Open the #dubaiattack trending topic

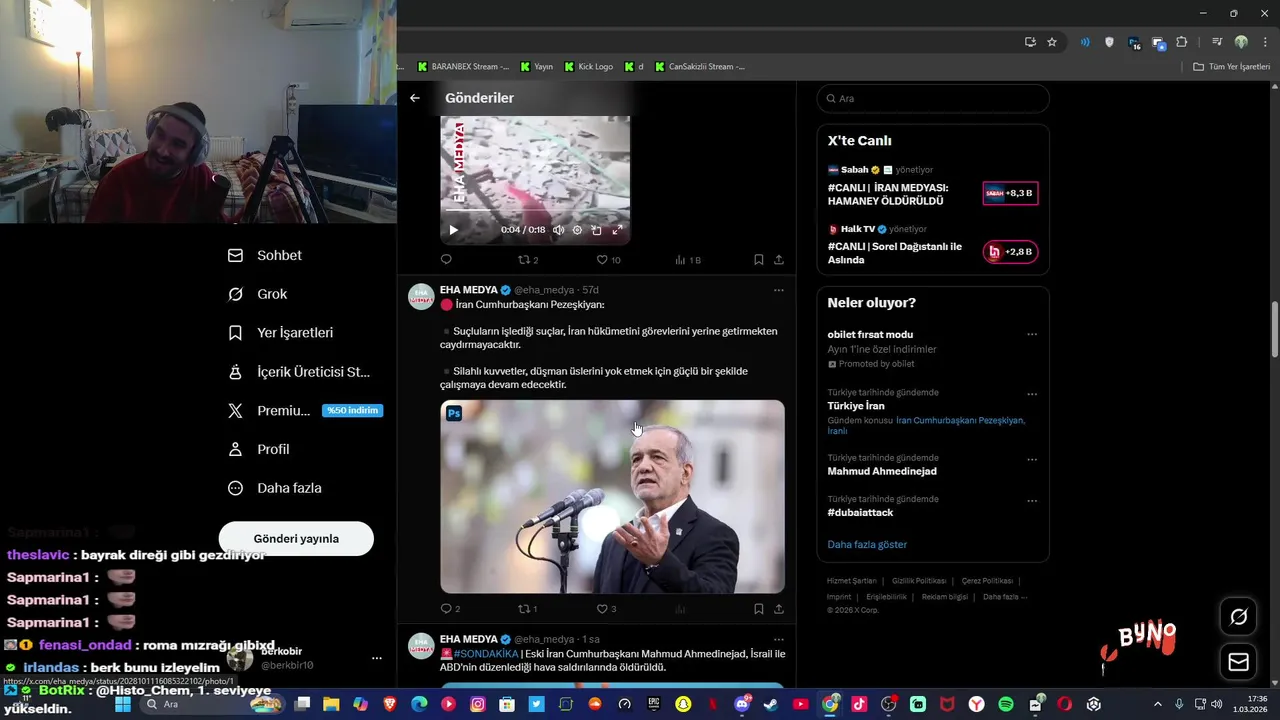point(860,513)
